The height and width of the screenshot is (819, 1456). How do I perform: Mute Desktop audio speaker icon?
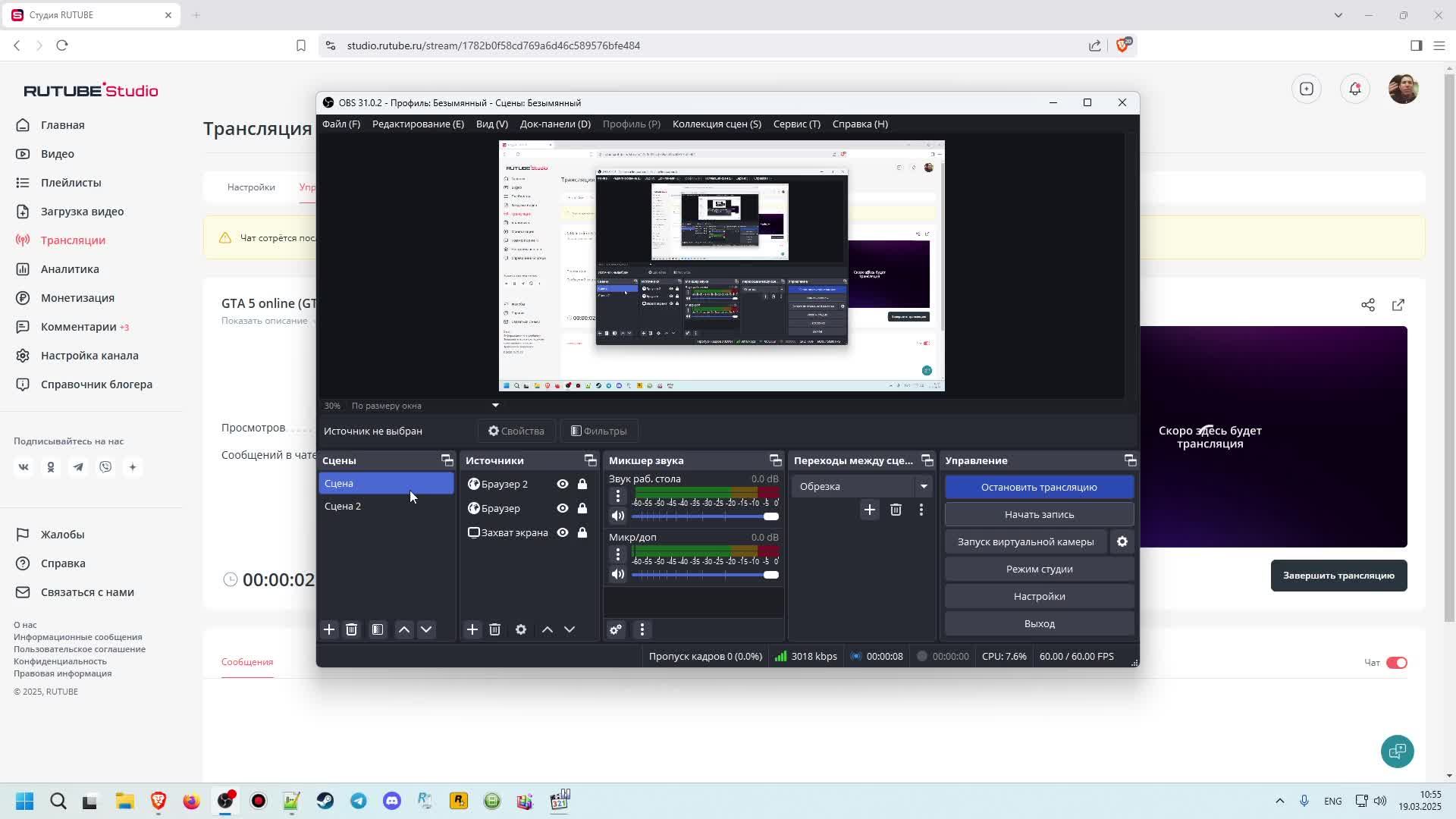[x=618, y=516]
